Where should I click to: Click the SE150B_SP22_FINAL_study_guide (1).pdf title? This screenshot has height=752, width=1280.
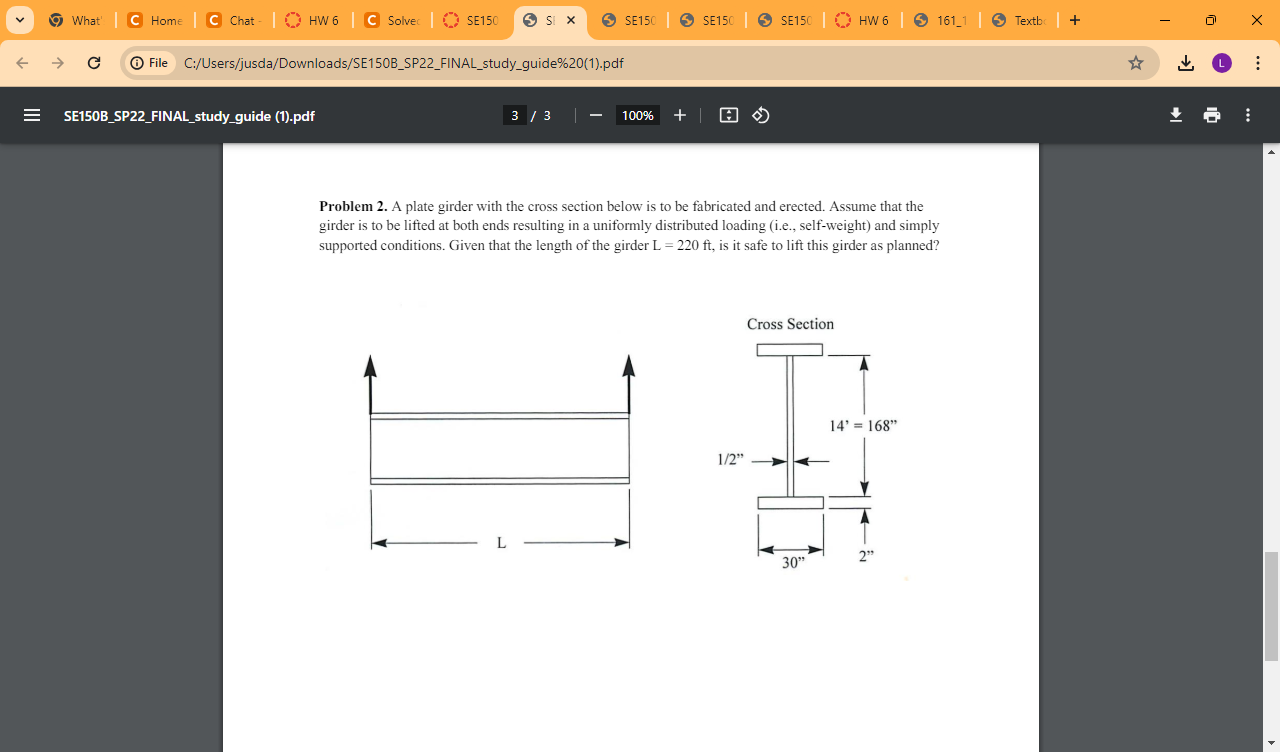pos(189,116)
